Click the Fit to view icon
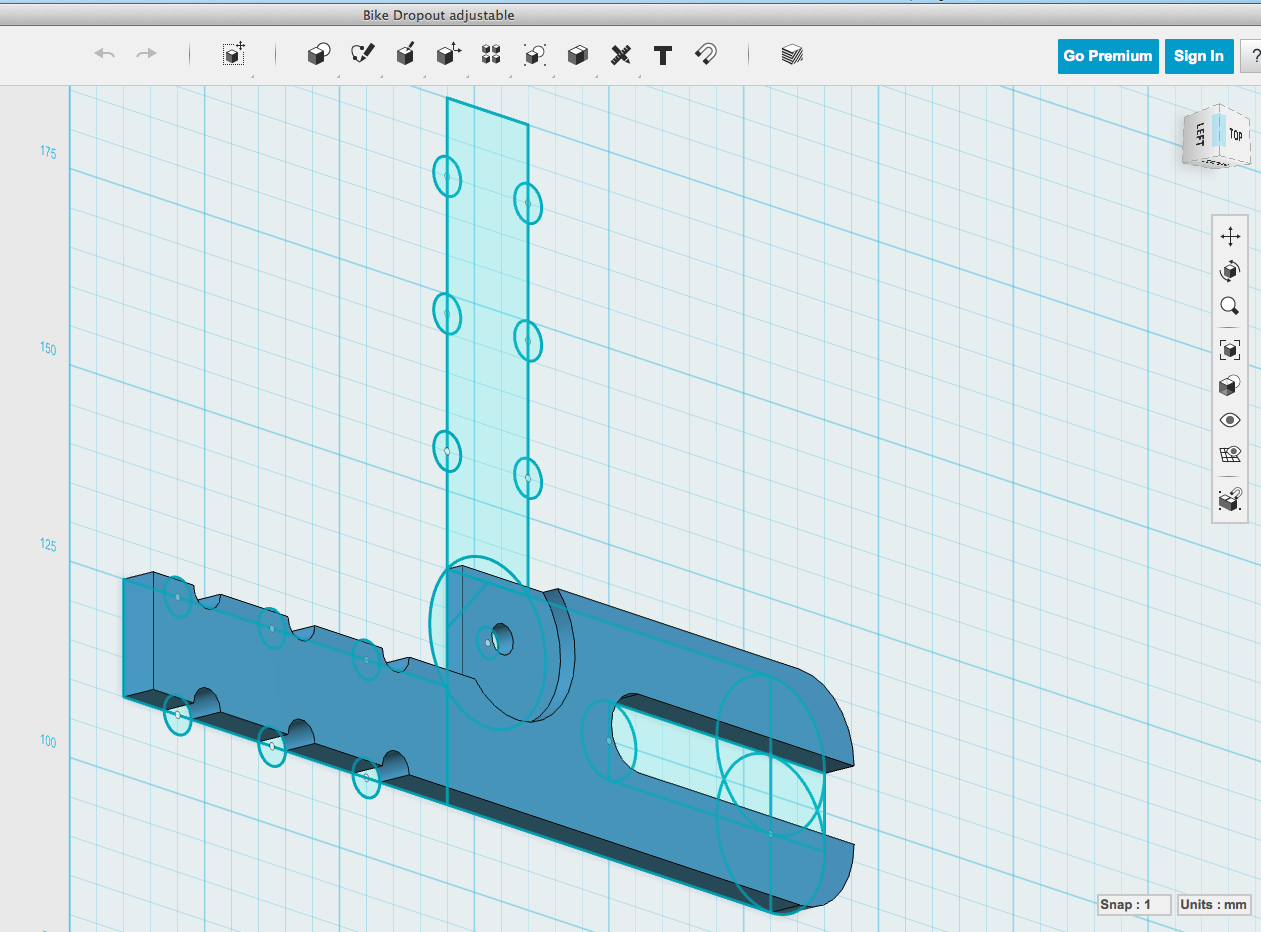The image size is (1261, 932). pos(1230,349)
